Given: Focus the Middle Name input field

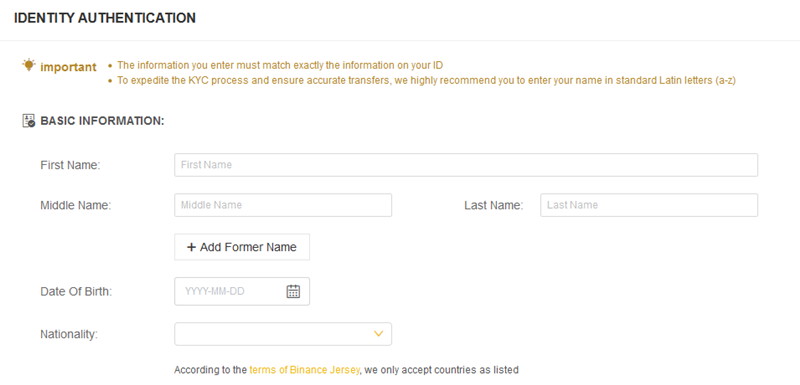Looking at the screenshot, I should click(283, 205).
